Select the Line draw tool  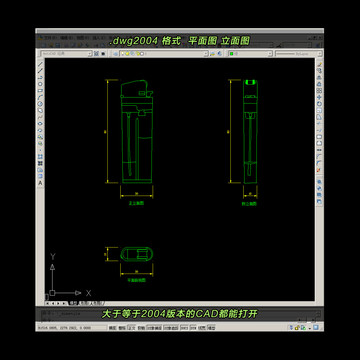click(x=40, y=64)
